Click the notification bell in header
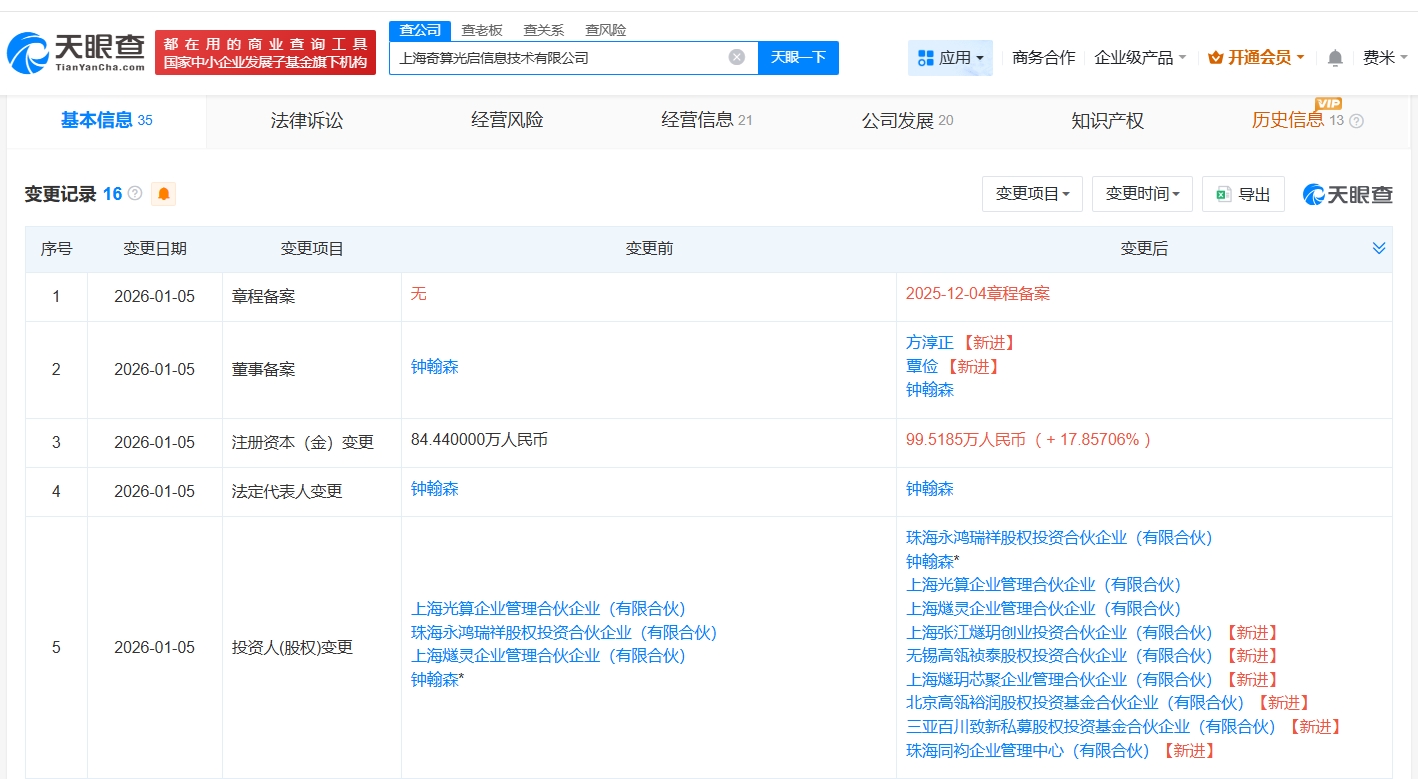The image size is (1418, 779). coord(1335,58)
